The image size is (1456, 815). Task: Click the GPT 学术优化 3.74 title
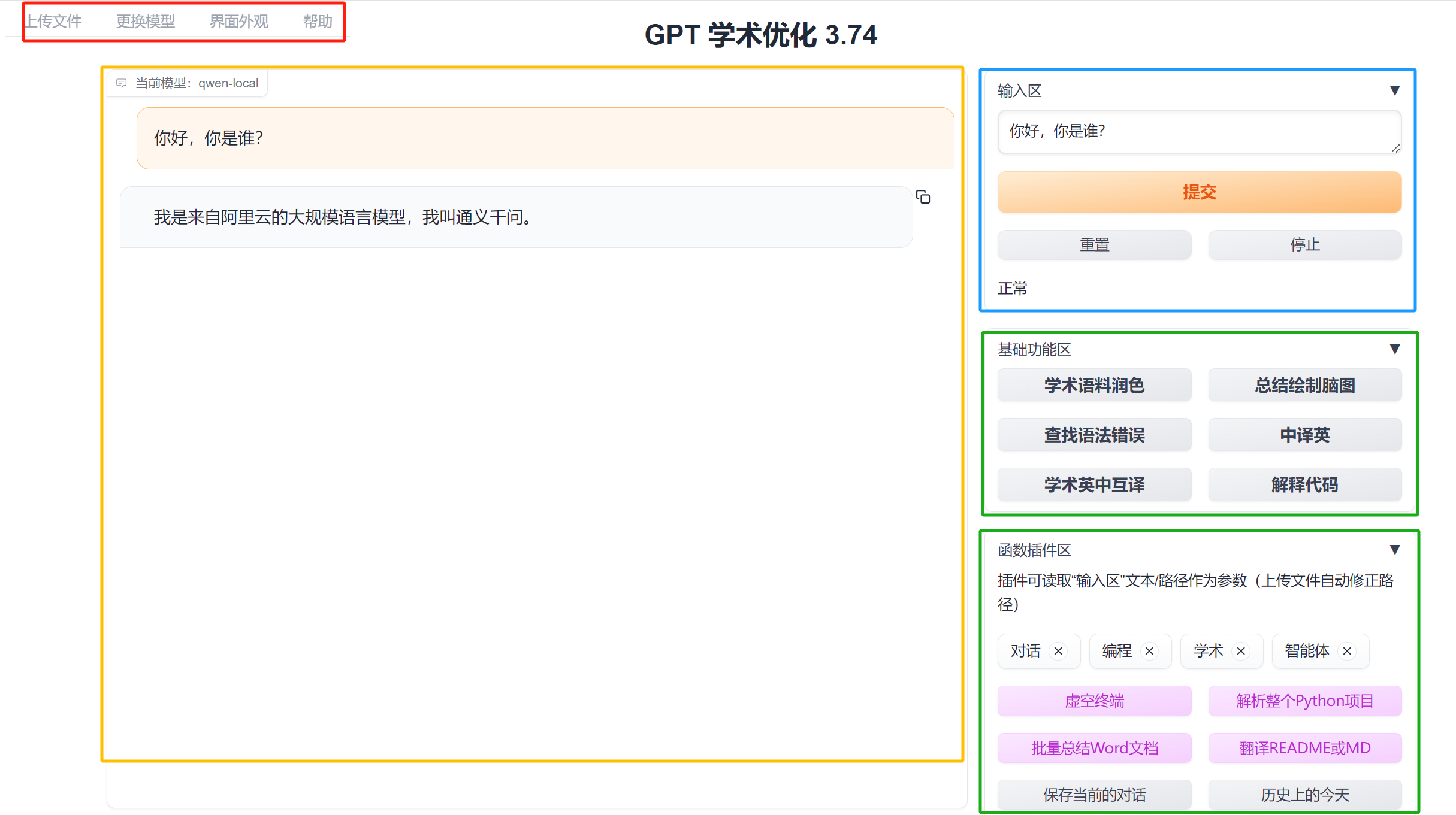coord(761,35)
